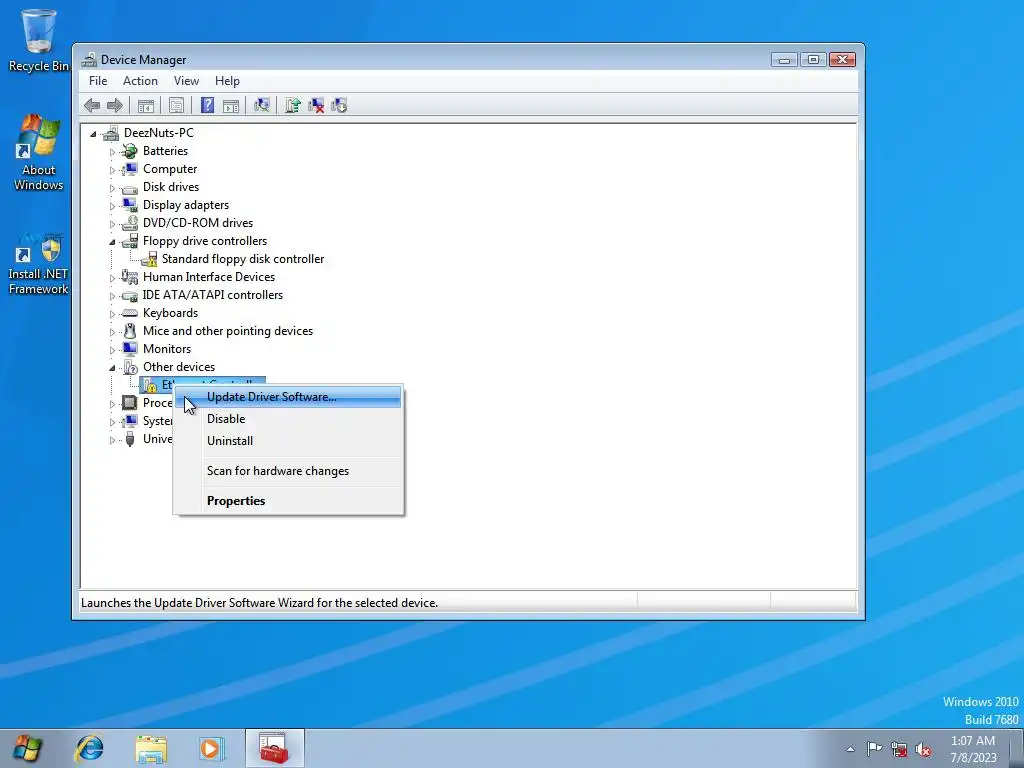Expand the Display adapters category
The width and height of the screenshot is (1024, 768).
[x=112, y=206]
